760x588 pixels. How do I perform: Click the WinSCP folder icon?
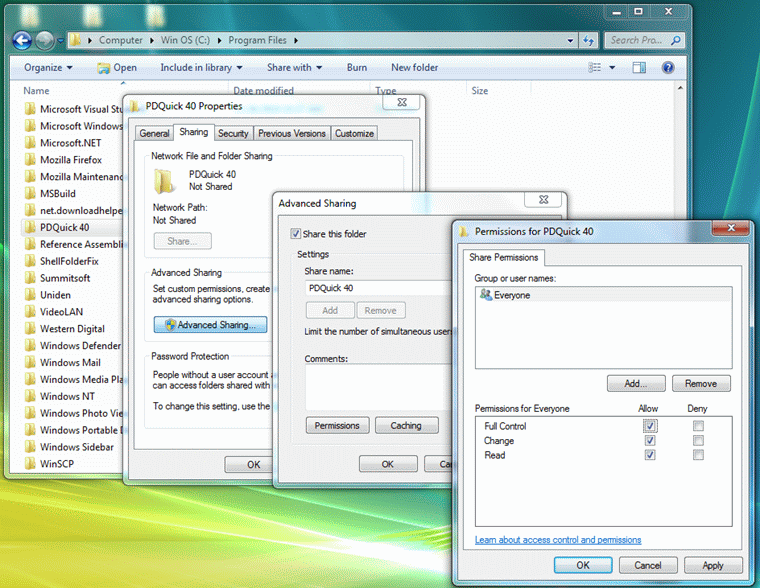tap(29, 464)
